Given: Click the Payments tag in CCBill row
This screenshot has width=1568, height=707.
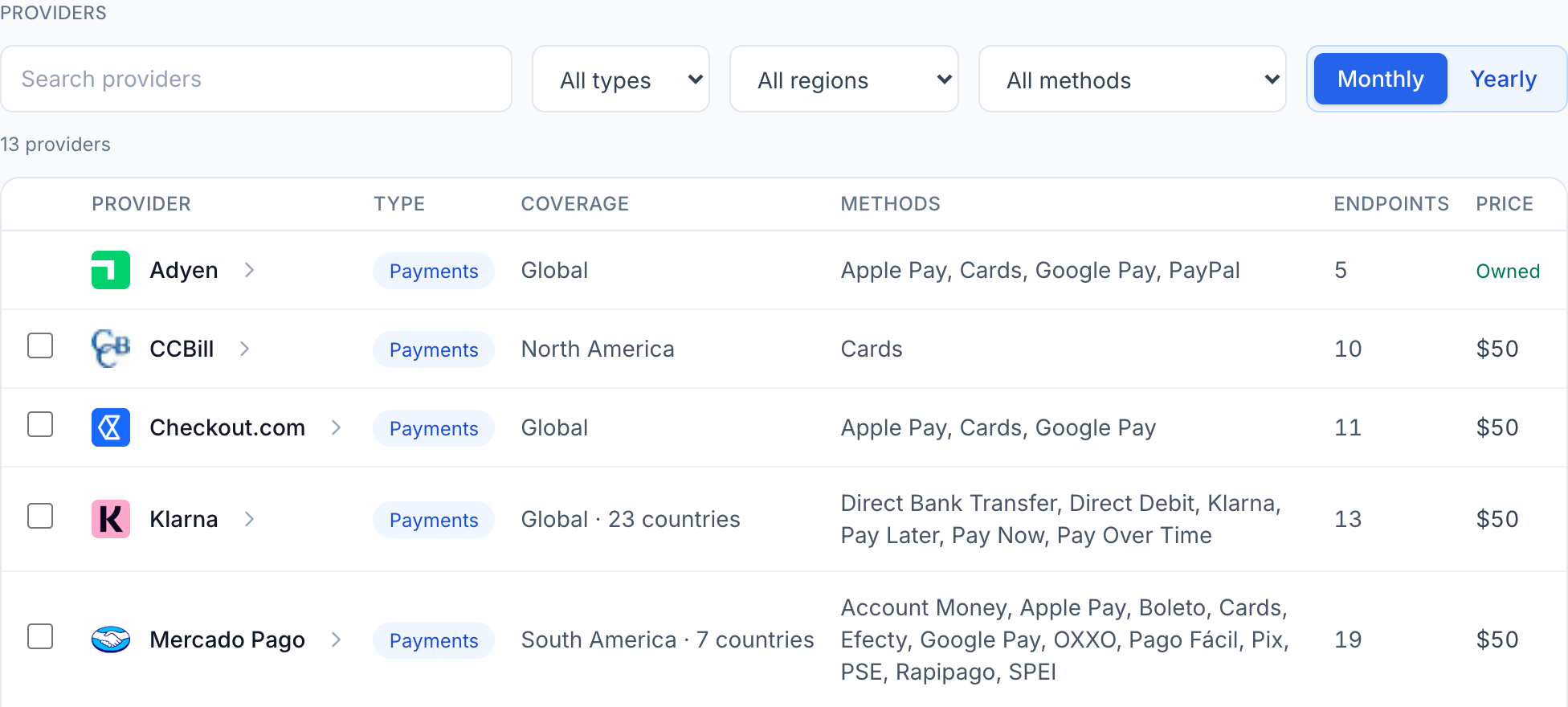Looking at the screenshot, I should [434, 349].
